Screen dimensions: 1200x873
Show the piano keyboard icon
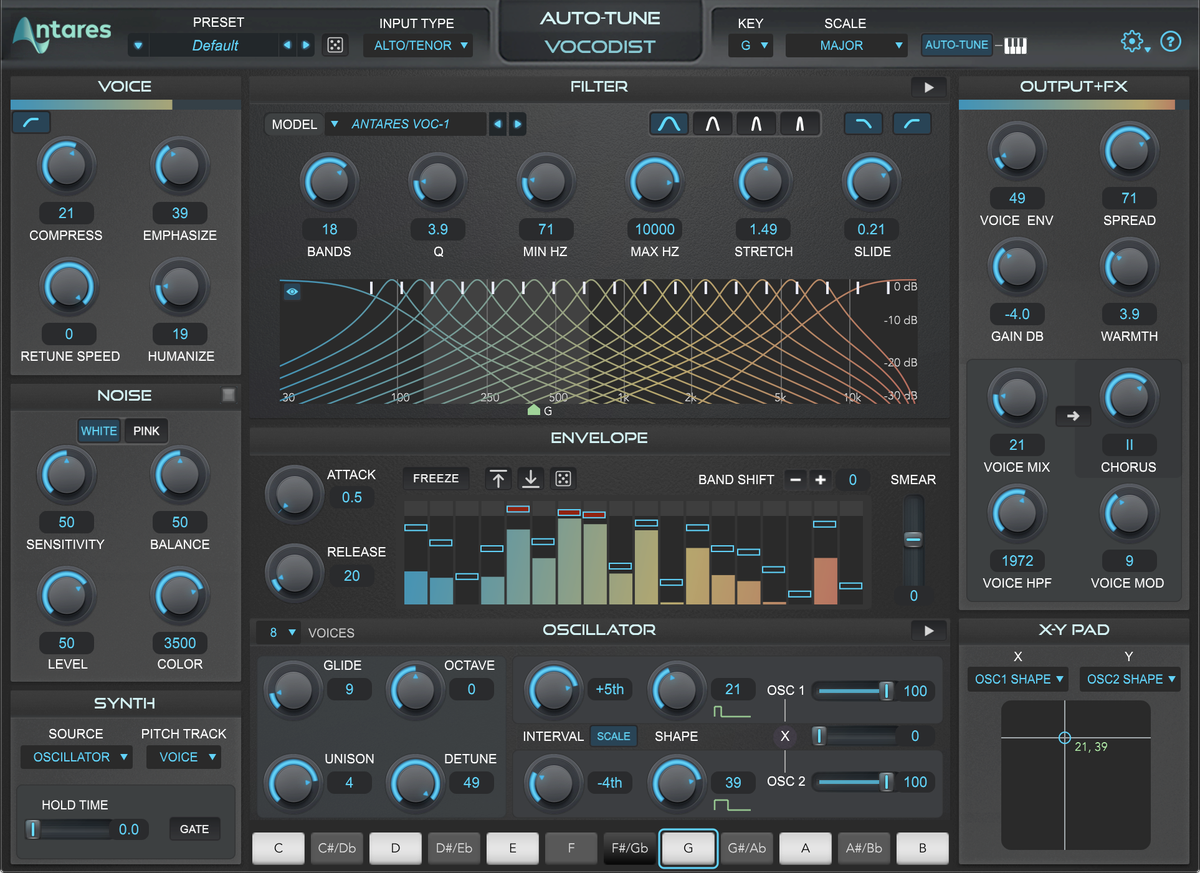coord(1016,45)
